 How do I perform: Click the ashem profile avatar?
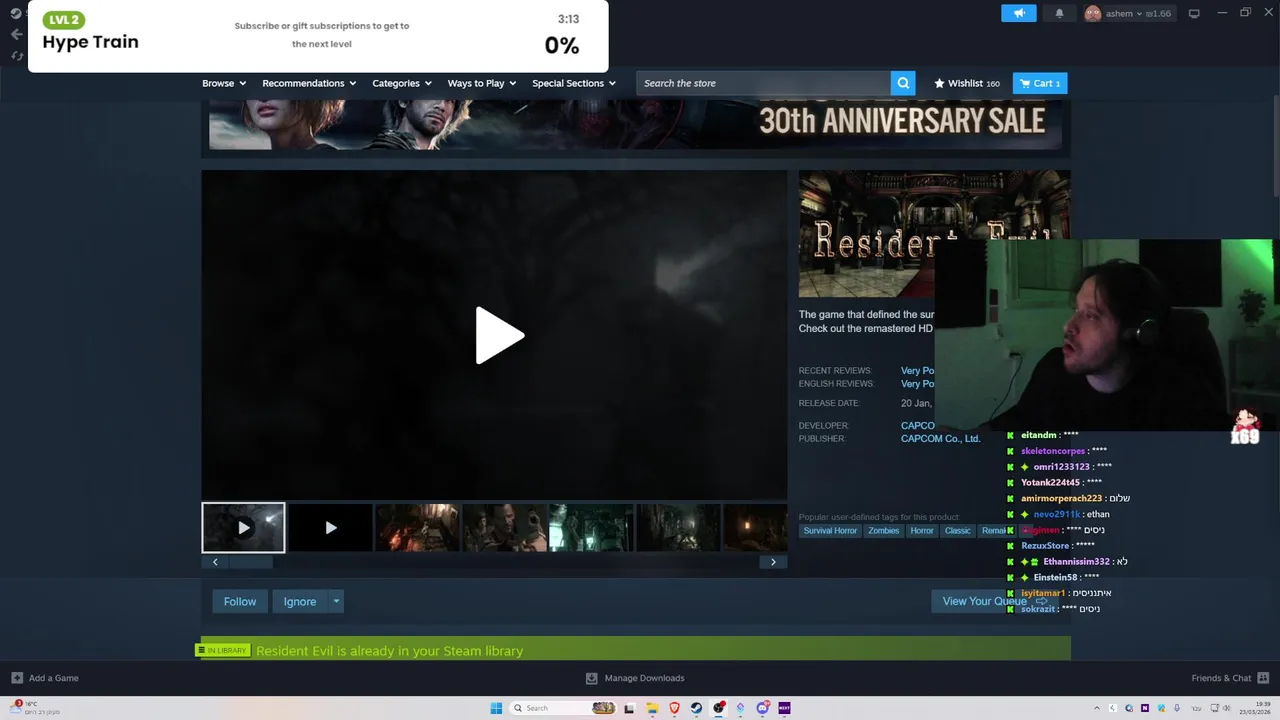click(x=1092, y=13)
